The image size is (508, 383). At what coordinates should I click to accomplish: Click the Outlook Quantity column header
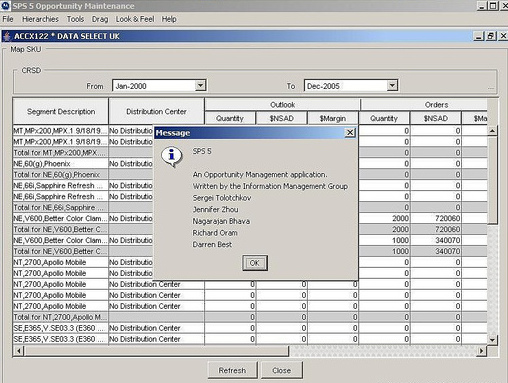point(230,118)
